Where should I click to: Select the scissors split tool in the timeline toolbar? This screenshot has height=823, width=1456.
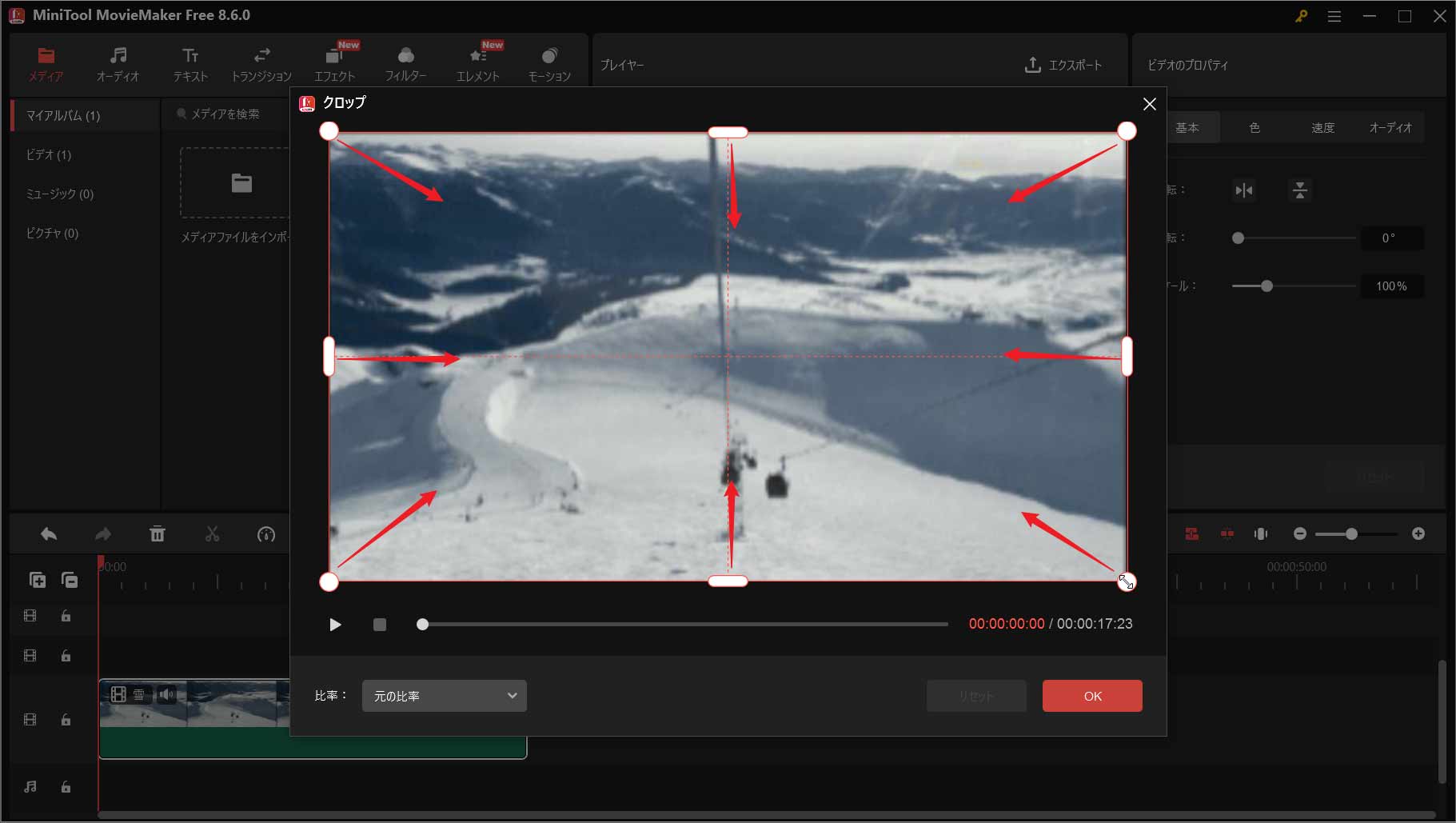pos(212,533)
